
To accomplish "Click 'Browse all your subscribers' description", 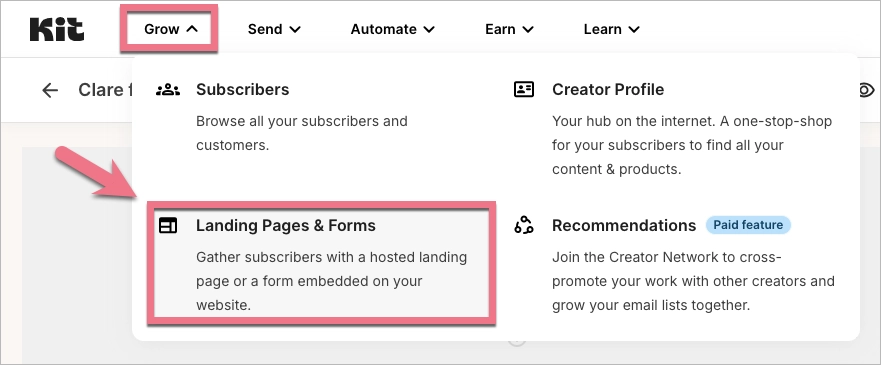I will 302,133.
